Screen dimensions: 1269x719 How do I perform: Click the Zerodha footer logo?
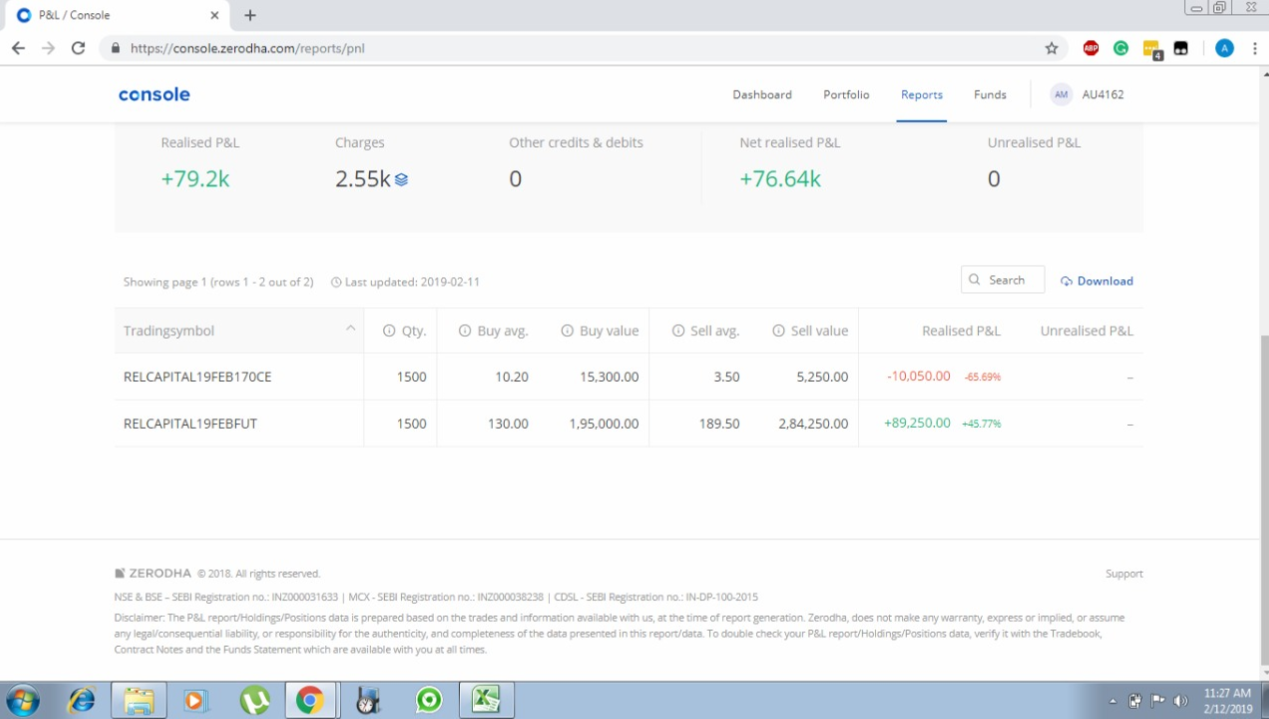point(153,573)
